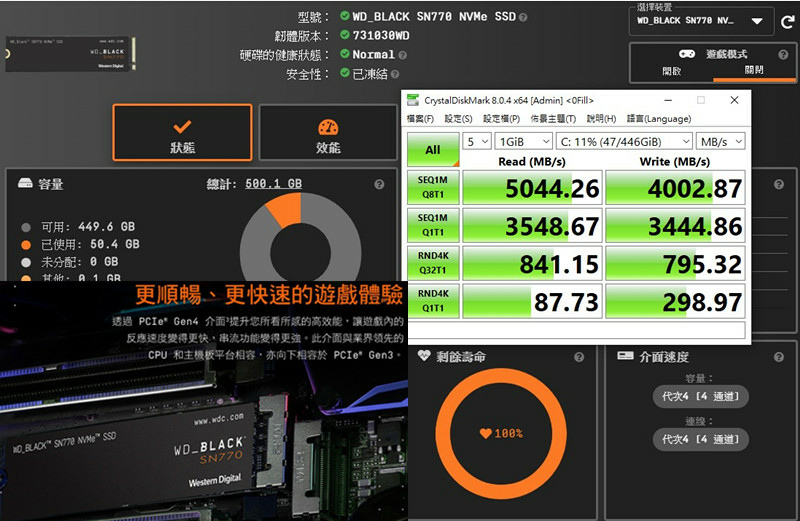The height and width of the screenshot is (521, 800).
Task: Turn gaming mode on with 開啟
Action: [671, 71]
